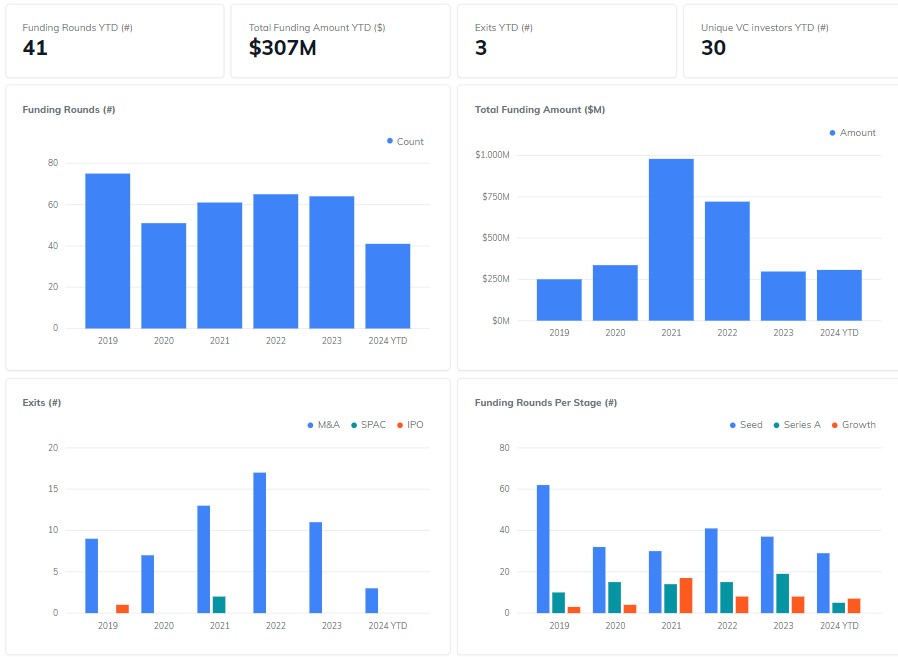The width and height of the screenshot is (898, 657).
Task: Select the 2020 teal Series A bar
Action: (x=615, y=597)
